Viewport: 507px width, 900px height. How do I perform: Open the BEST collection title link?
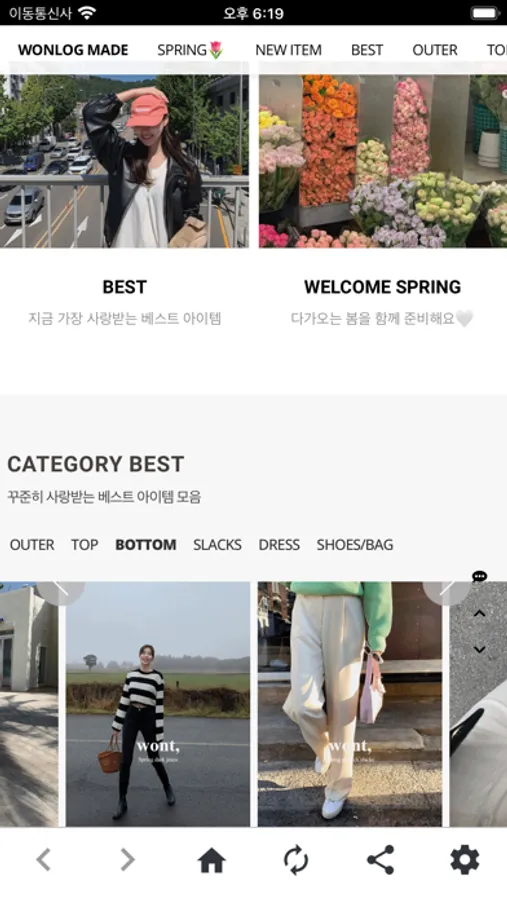point(125,286)
